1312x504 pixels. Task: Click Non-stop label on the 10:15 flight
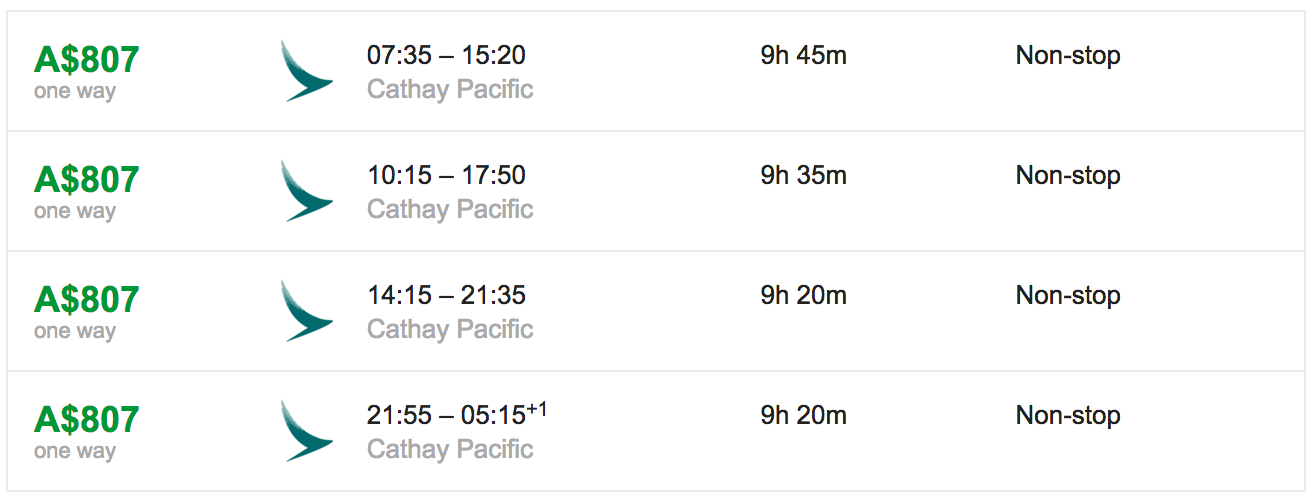pyautogui.click(x=1068, y=175)
